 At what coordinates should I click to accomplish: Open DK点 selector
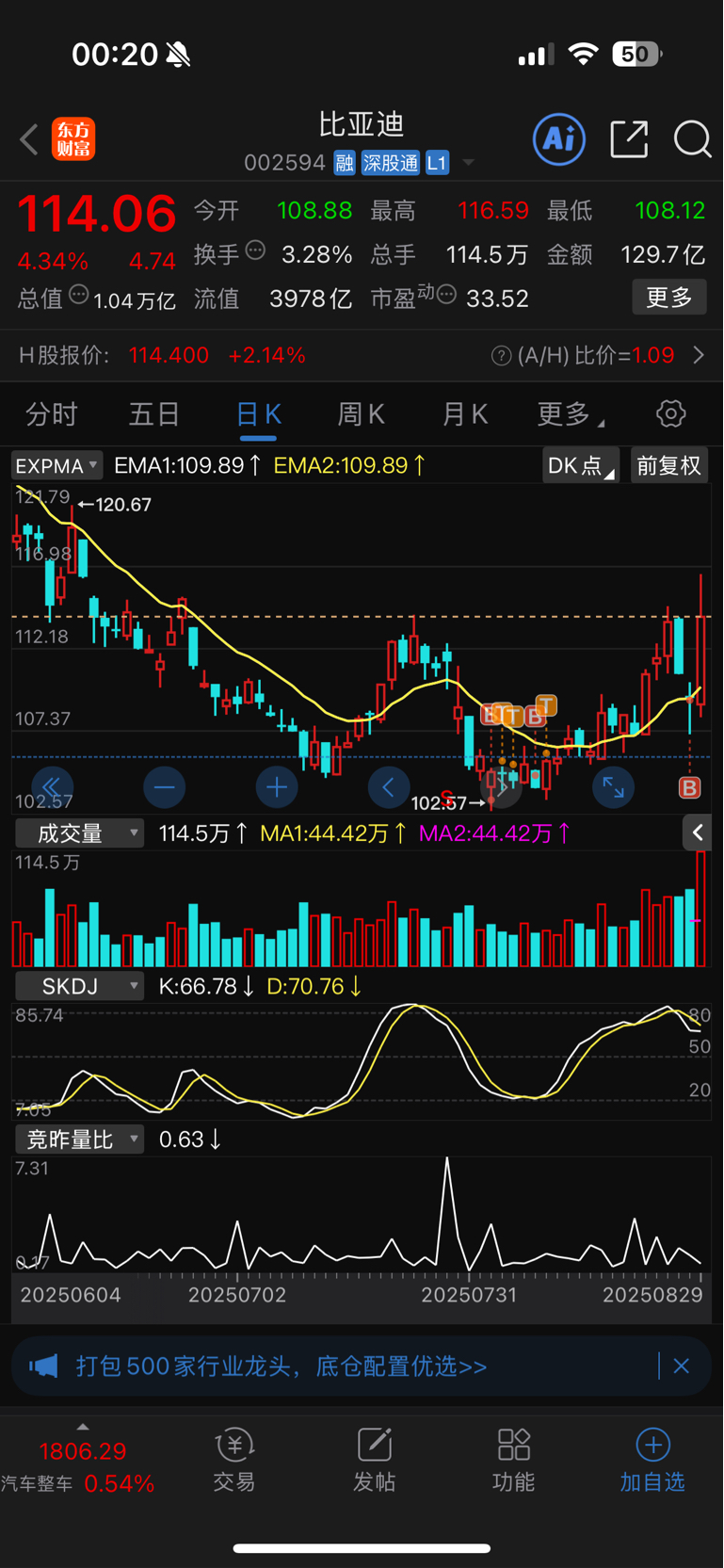pos(581,465)
